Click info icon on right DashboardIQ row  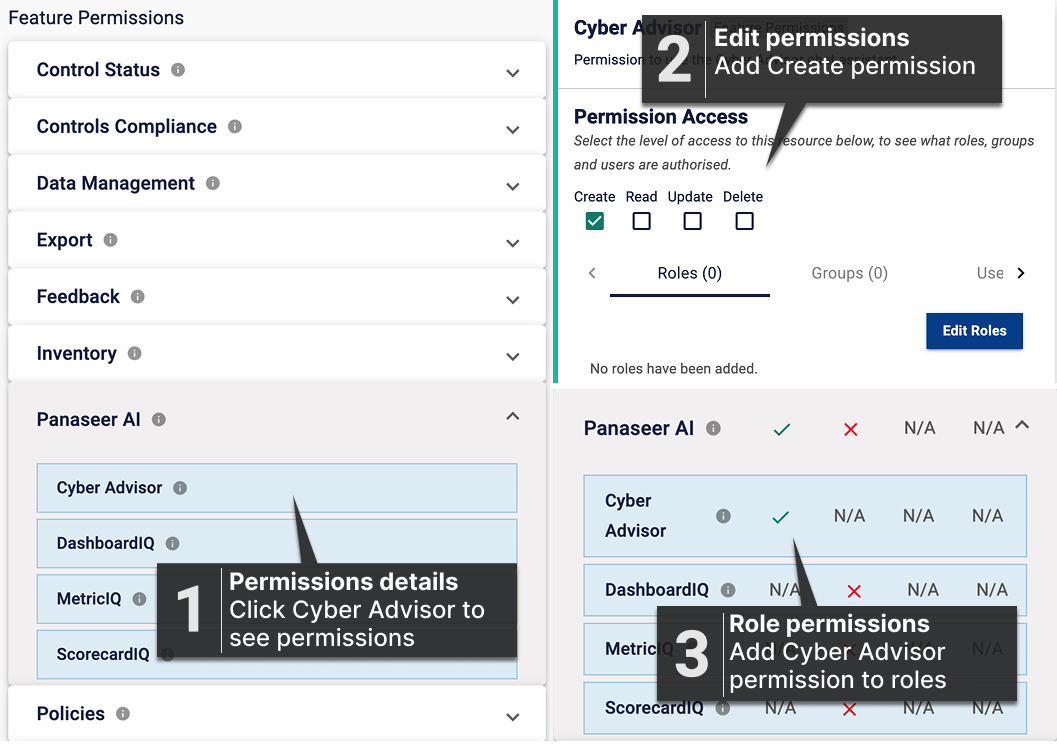(728, 590)
